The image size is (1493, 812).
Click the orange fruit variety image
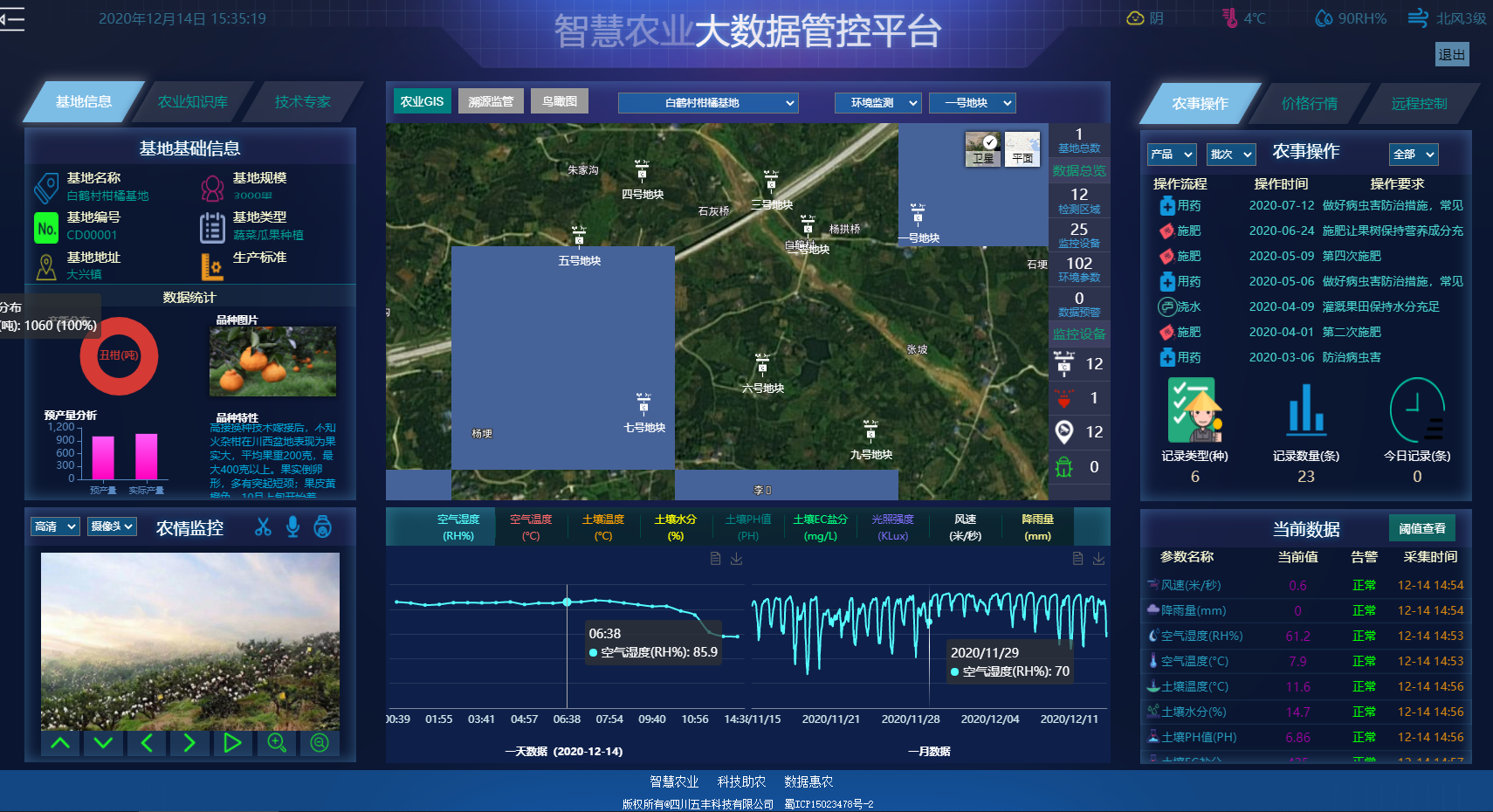coord(272,361)
